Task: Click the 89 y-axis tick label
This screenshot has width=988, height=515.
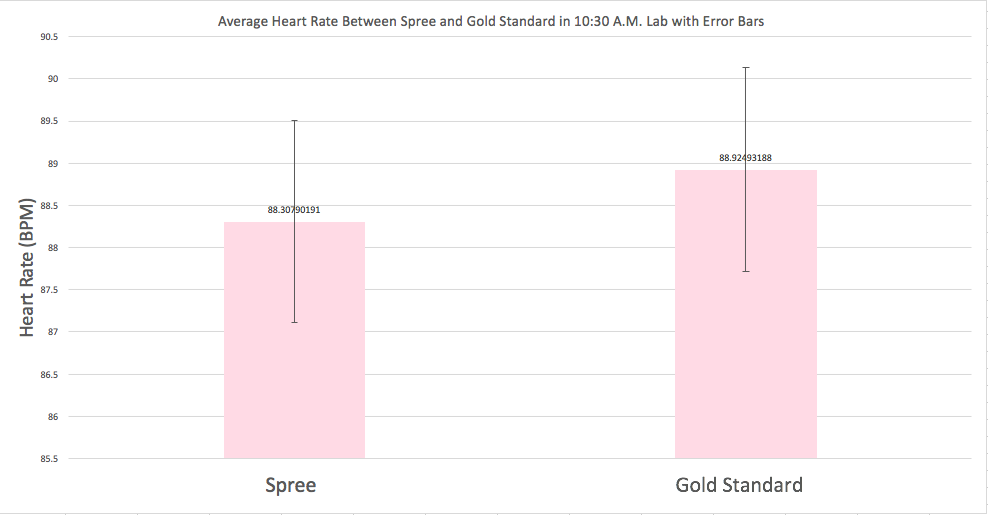Action: coord(52,164)
